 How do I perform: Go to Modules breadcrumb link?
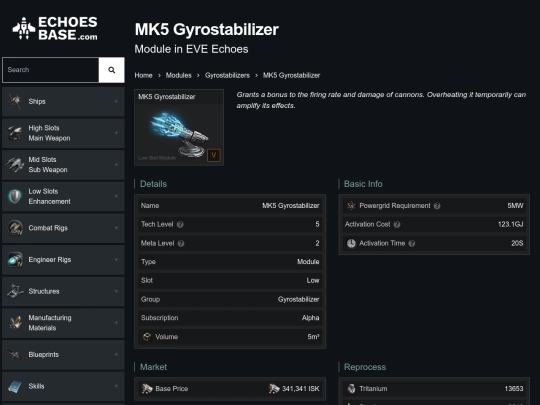(x=178, y=75)
